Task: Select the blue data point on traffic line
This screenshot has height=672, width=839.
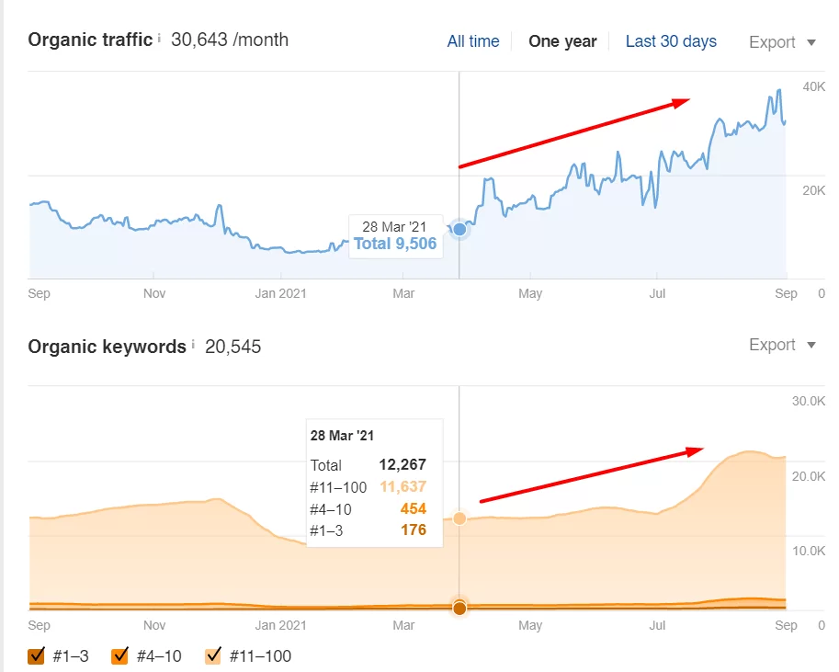Action: [x=459, y=229]
